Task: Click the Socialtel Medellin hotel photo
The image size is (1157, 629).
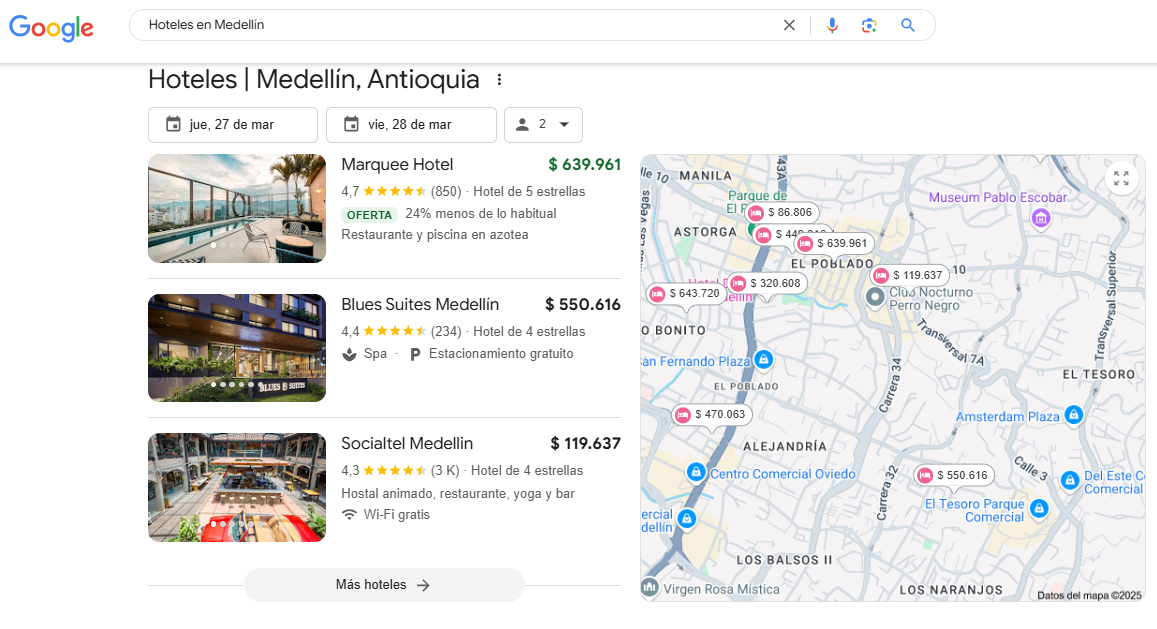Action: (237, 487)
